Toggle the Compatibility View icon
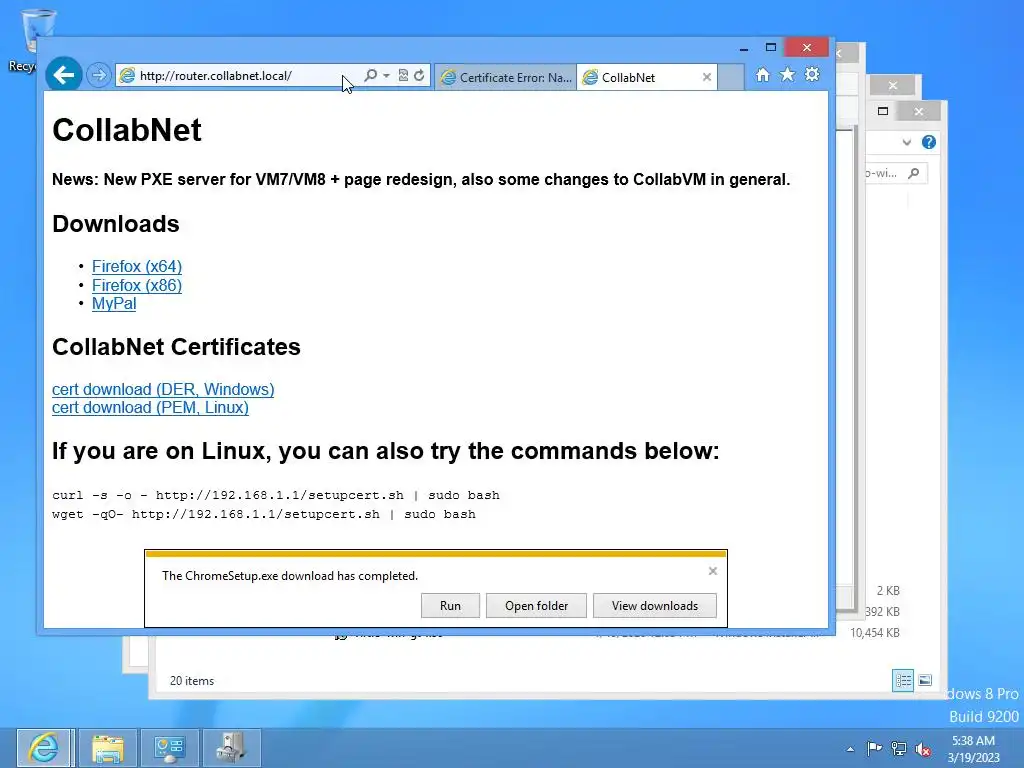Viewport: 1024px width, 768px height. [x=403, y=75]
